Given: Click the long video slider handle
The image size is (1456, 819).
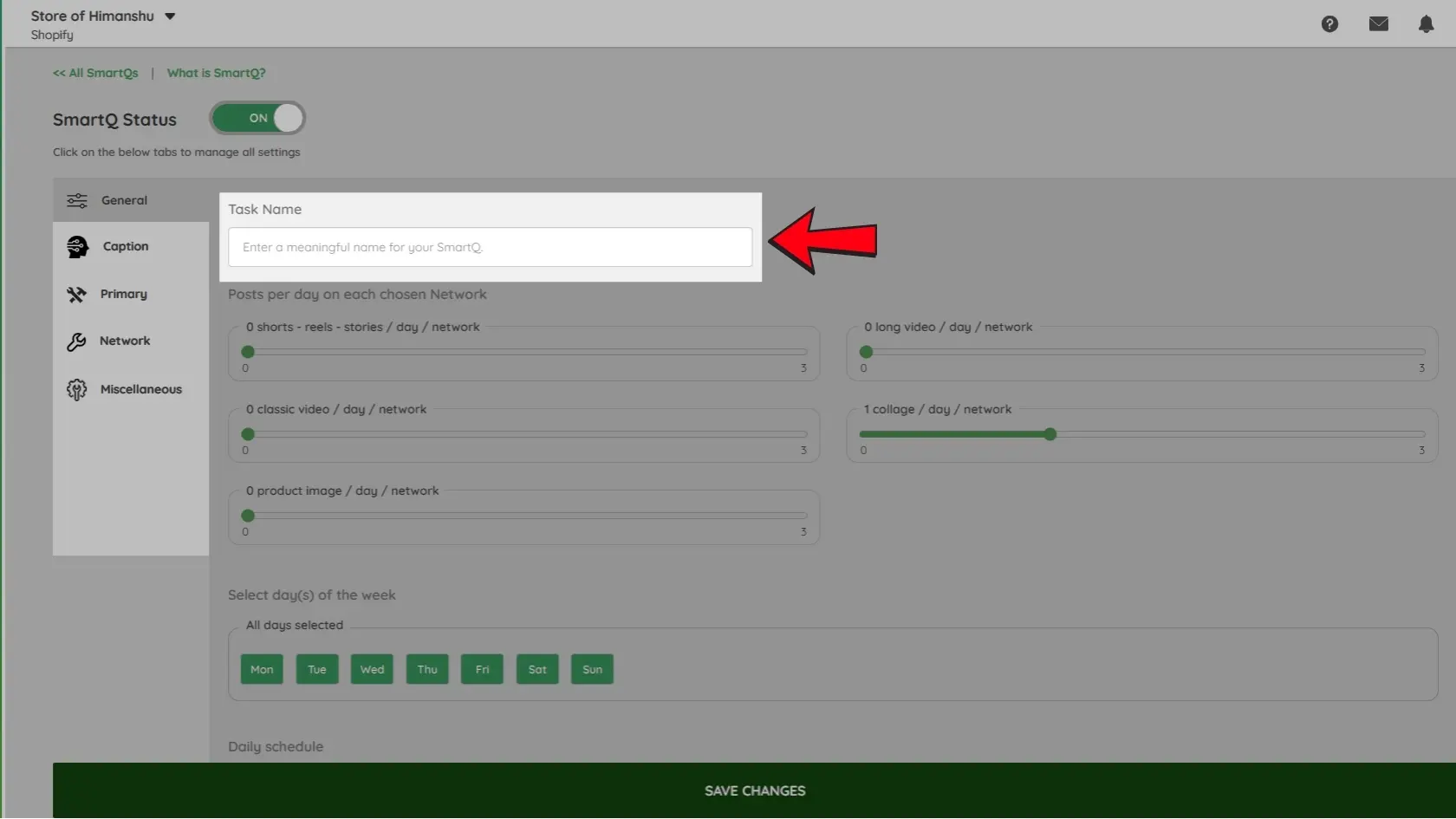Looking at the screenshot, I should pos(866,352).
